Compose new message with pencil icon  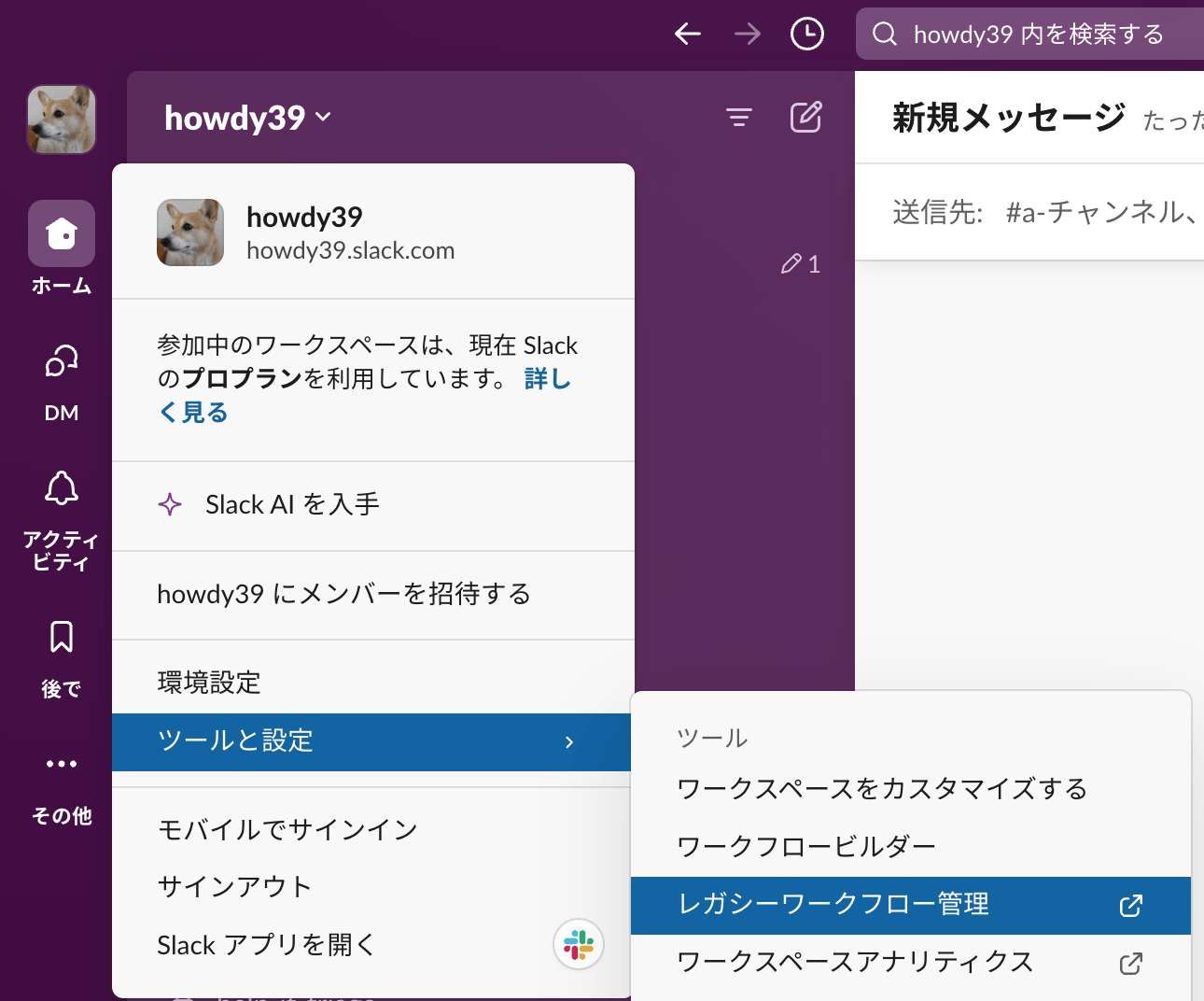806,118
